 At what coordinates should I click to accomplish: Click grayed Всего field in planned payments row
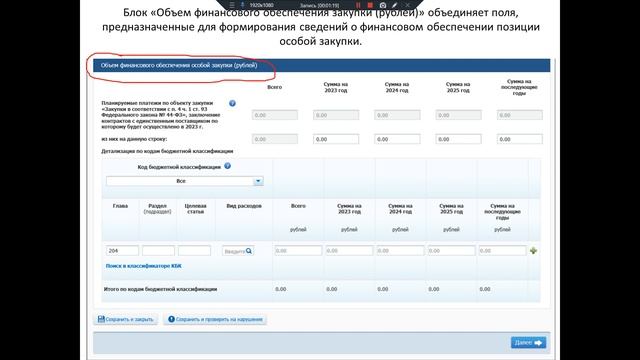pyautogui.click(x=275, y=115)
